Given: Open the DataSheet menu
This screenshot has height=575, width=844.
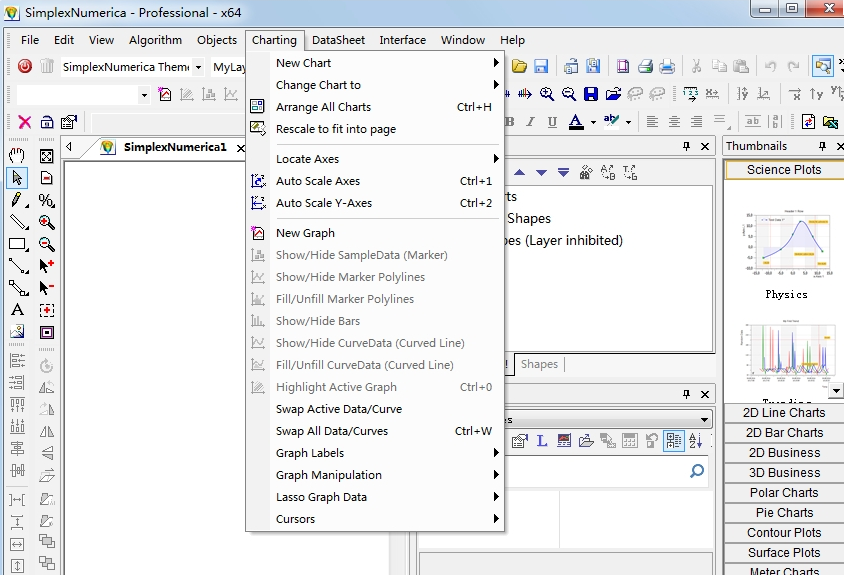Looking at the screenshot, I should (338, 40).
